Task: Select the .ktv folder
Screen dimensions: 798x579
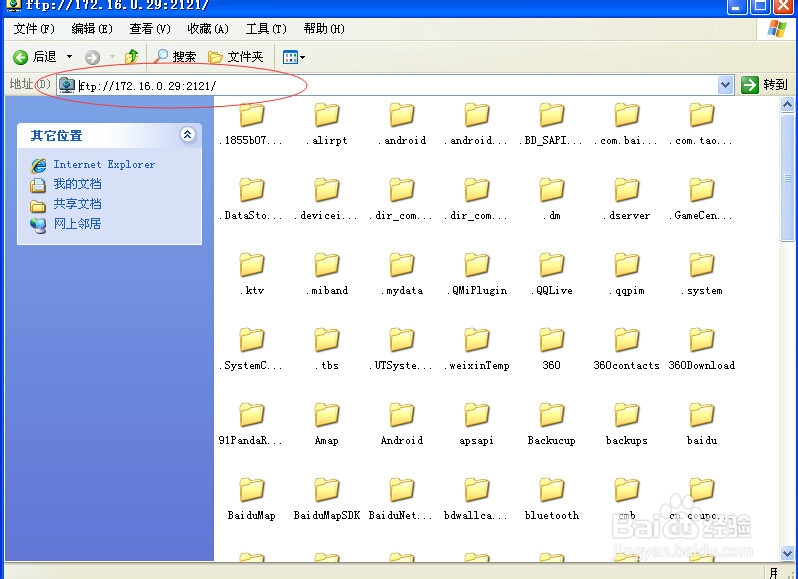Action: tap(251, 275)
